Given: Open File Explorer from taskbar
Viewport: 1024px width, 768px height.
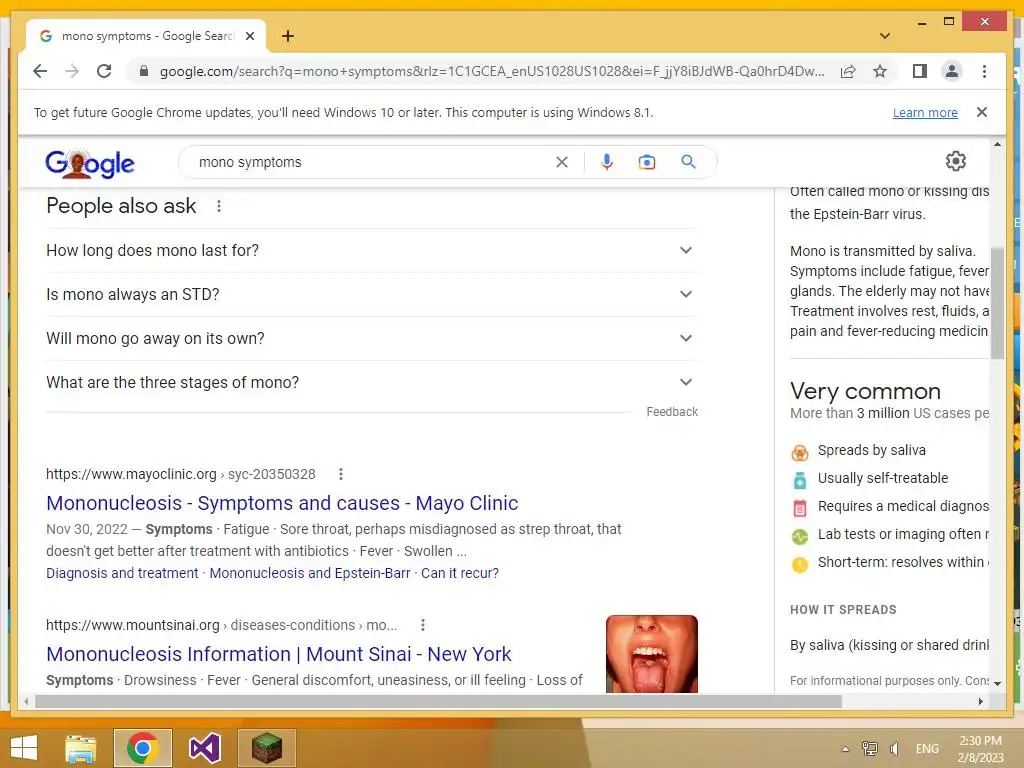Looking at the screenshot, I should [80, 748].
